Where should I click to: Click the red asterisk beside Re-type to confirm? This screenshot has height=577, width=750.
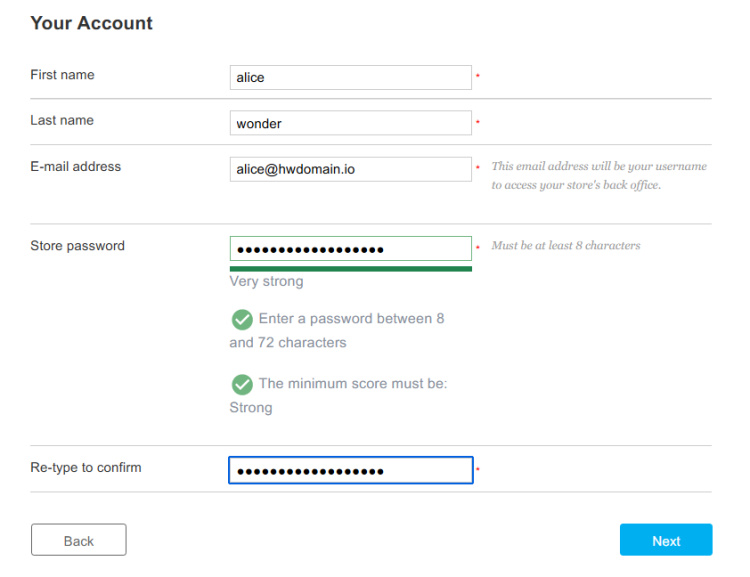(478, 470)
